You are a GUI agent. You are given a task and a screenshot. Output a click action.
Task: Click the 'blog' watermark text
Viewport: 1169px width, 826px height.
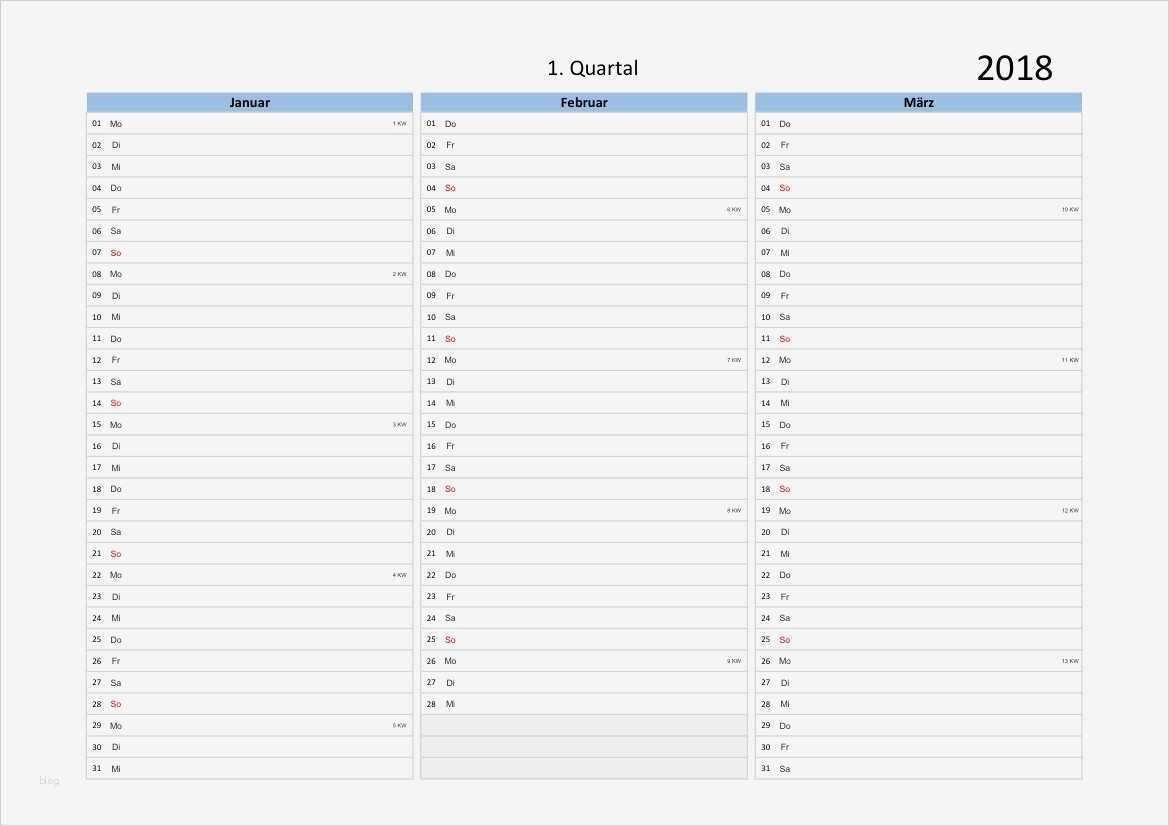(x=49, y=781)
